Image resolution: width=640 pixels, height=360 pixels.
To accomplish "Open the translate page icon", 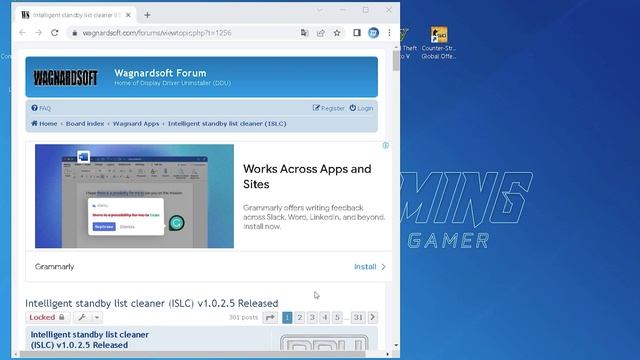I will (304, 33).
